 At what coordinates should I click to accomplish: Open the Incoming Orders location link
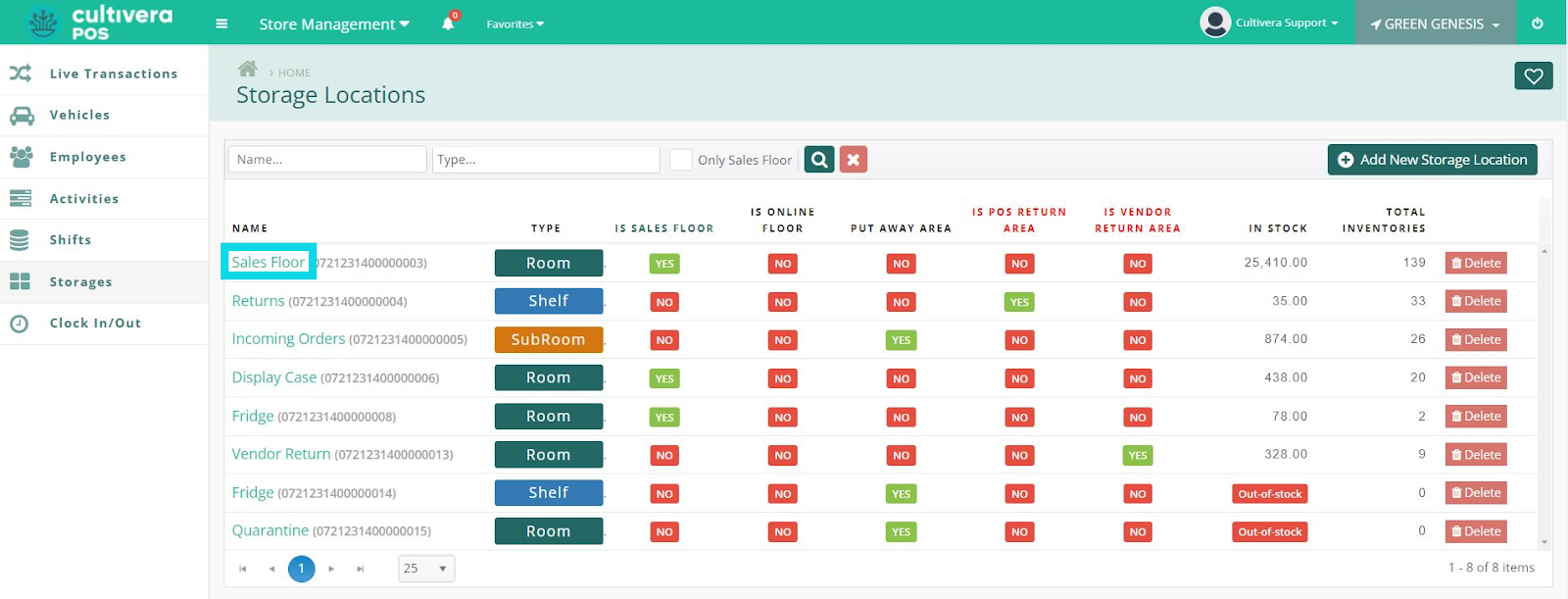(288, 339)
